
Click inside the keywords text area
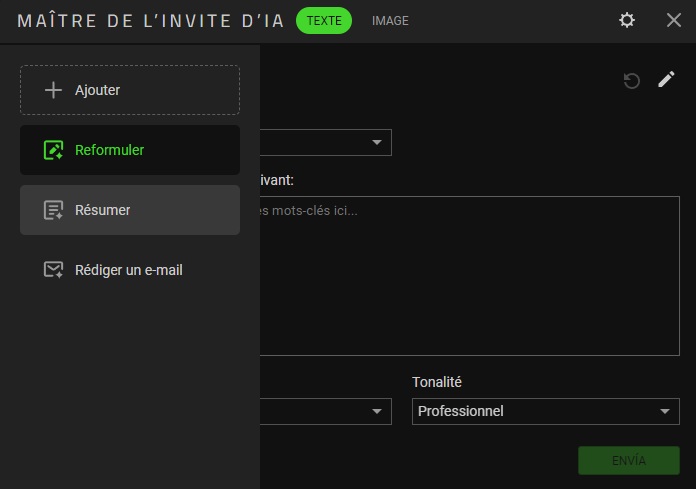[x=468, y=280]
